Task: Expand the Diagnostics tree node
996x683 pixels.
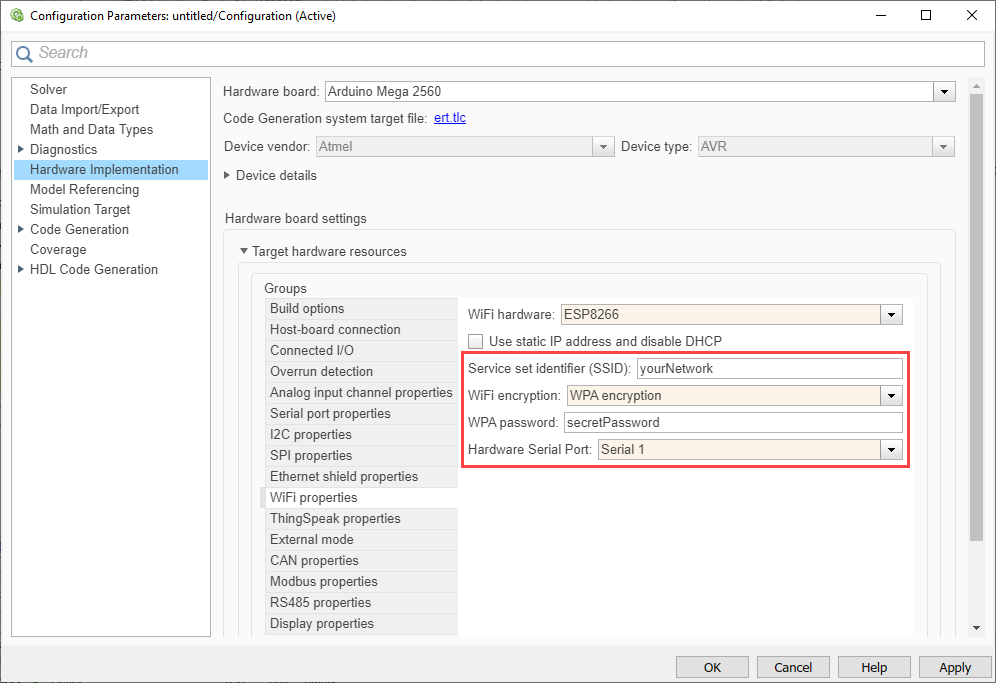Action: (x=21, y=150)
